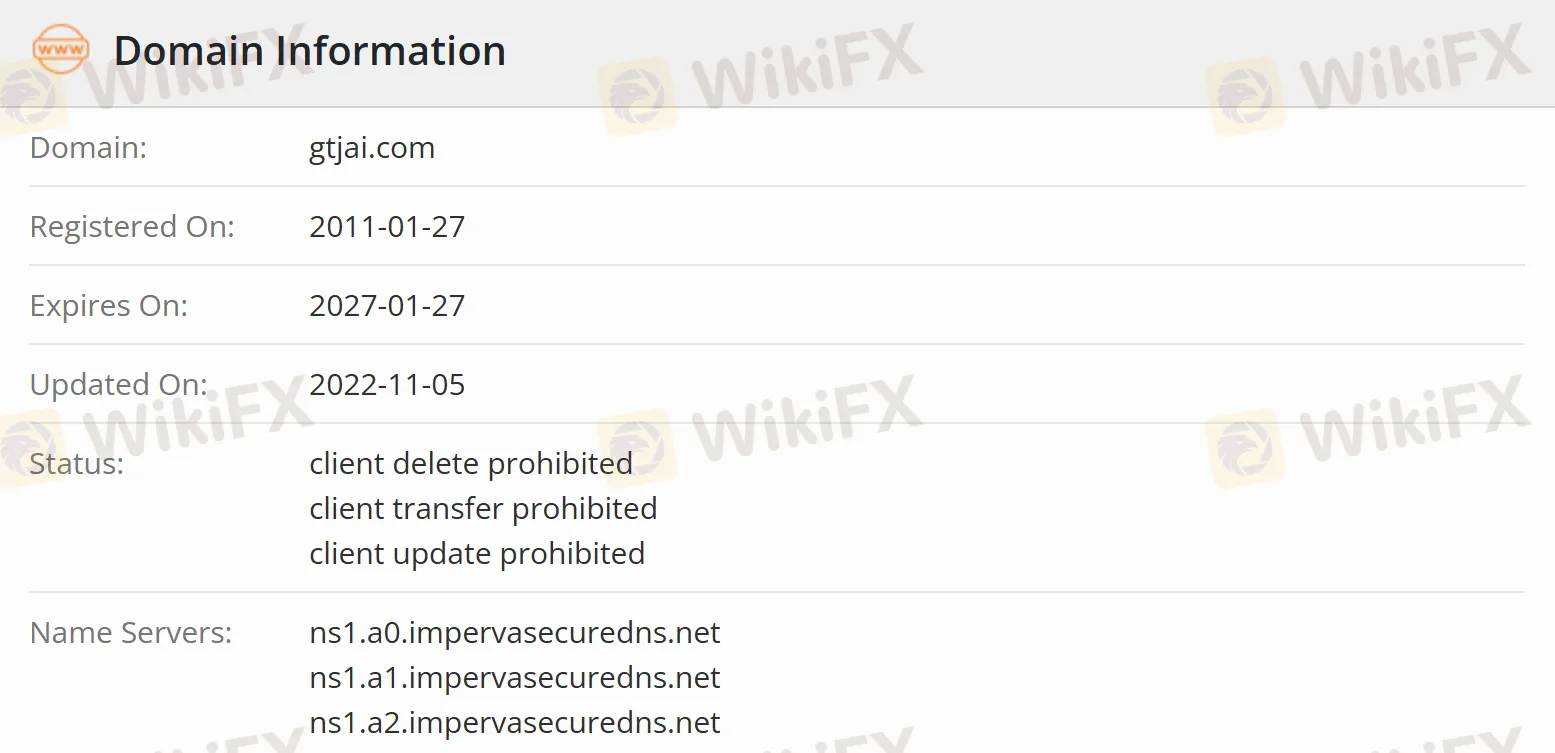Select client update prohibited status
The image size is (1555, 753).
click(x=477, y=554)
